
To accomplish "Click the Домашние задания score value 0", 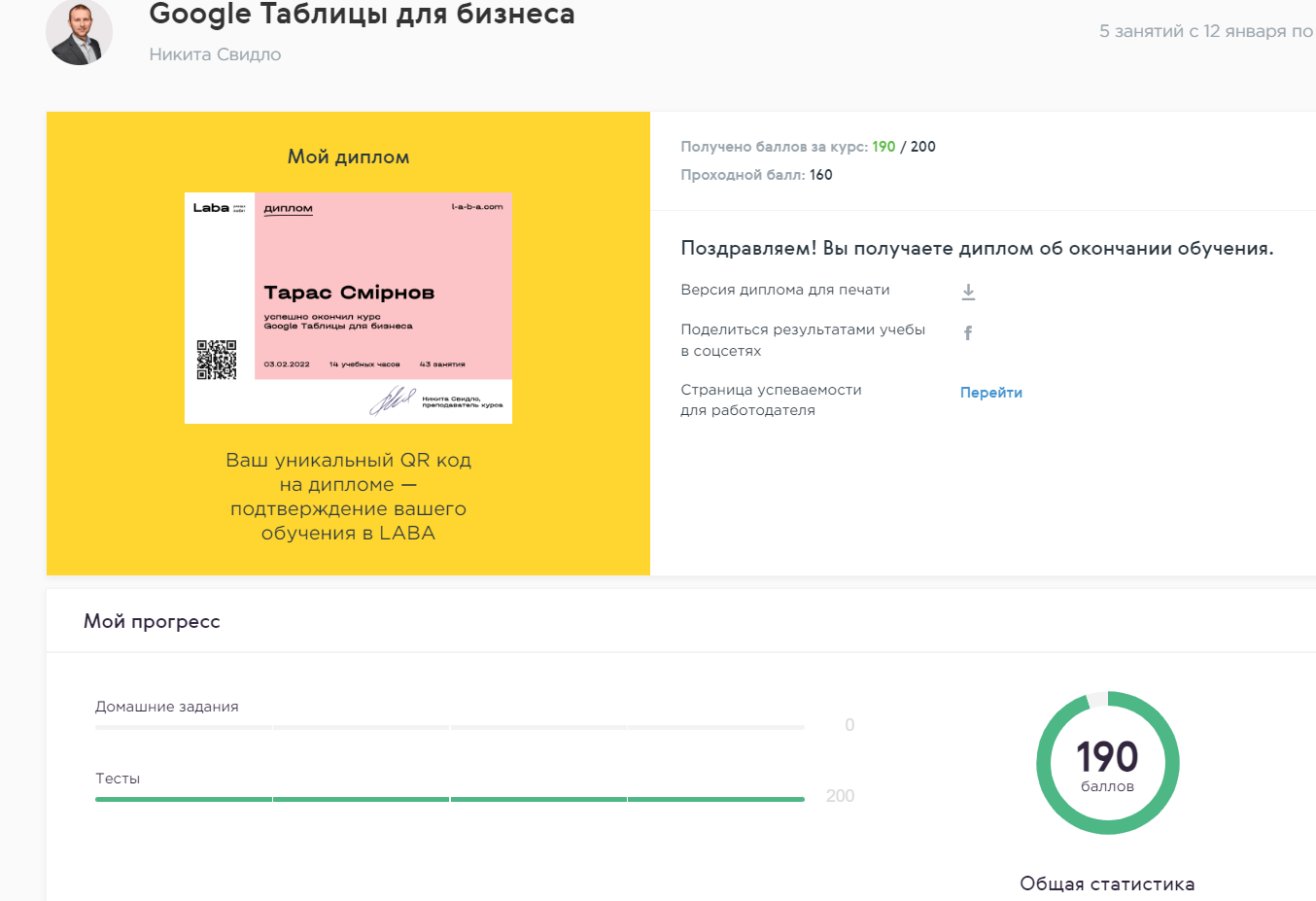I will tap(849, 725).
